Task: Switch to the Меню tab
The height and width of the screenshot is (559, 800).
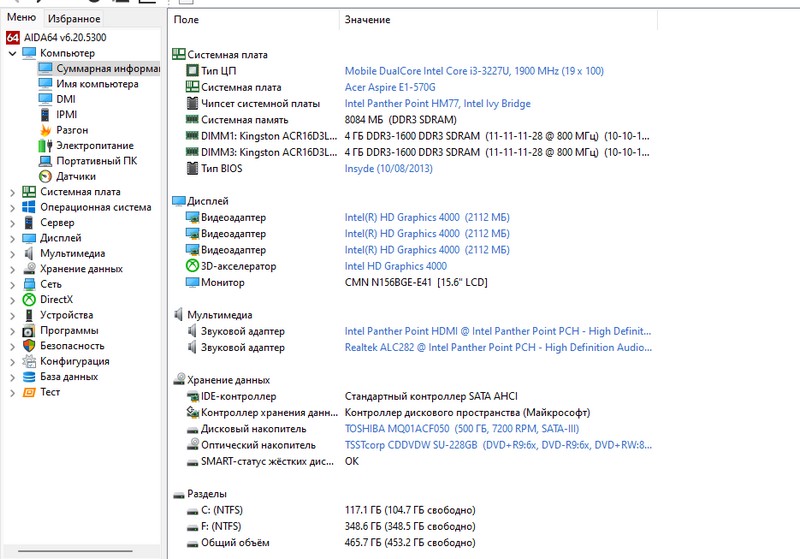Action: [22, 18]
